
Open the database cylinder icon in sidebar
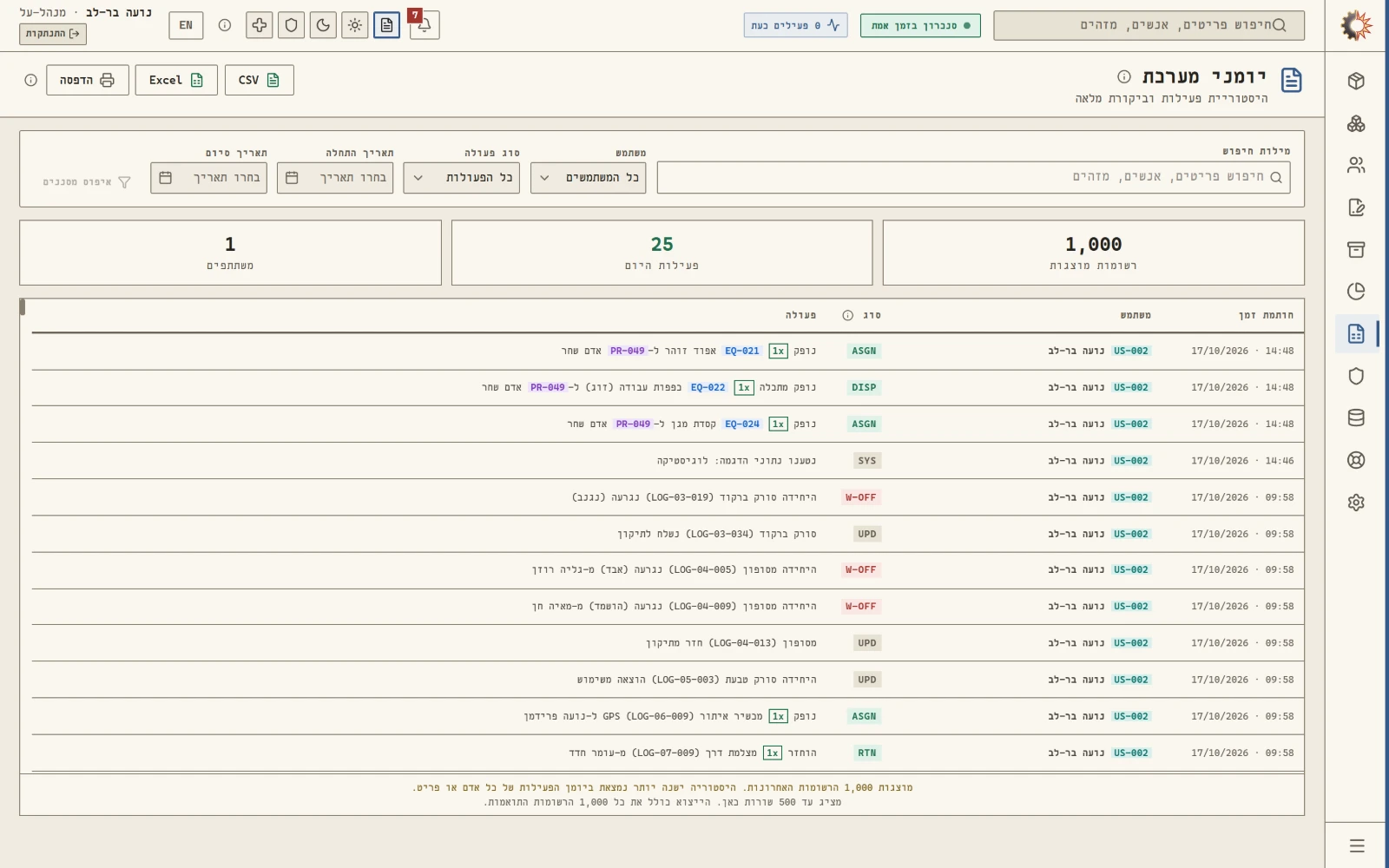pos(1356,418)
